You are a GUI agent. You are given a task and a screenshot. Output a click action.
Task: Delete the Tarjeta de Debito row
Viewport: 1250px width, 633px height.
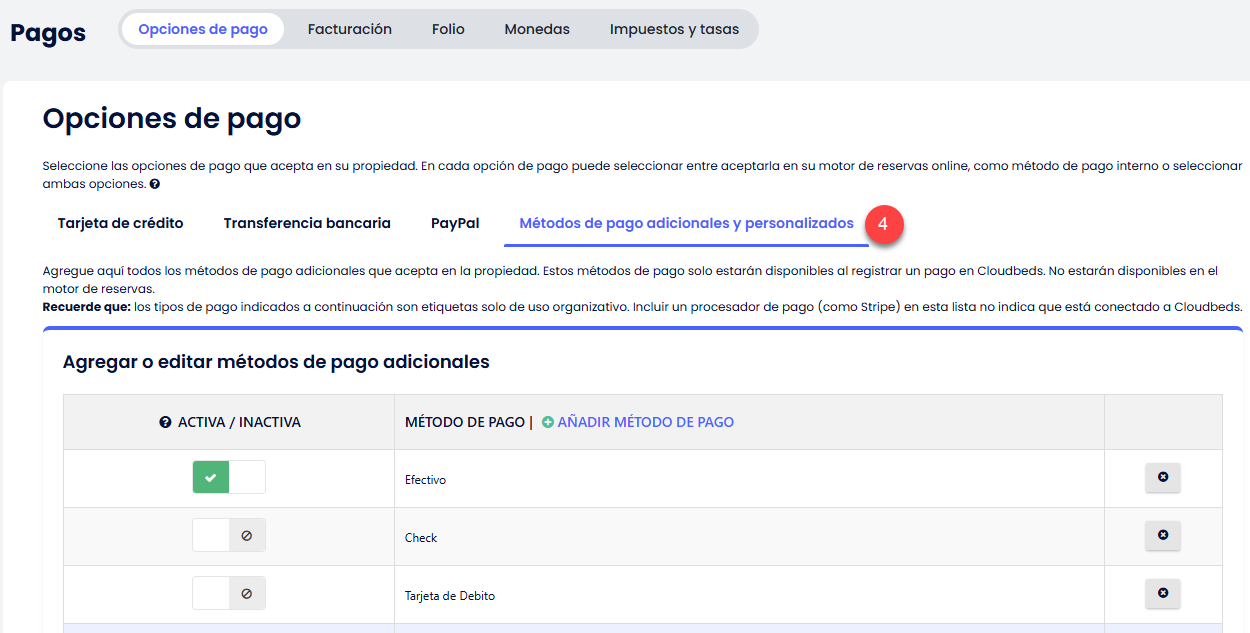tap(1162, 594)
